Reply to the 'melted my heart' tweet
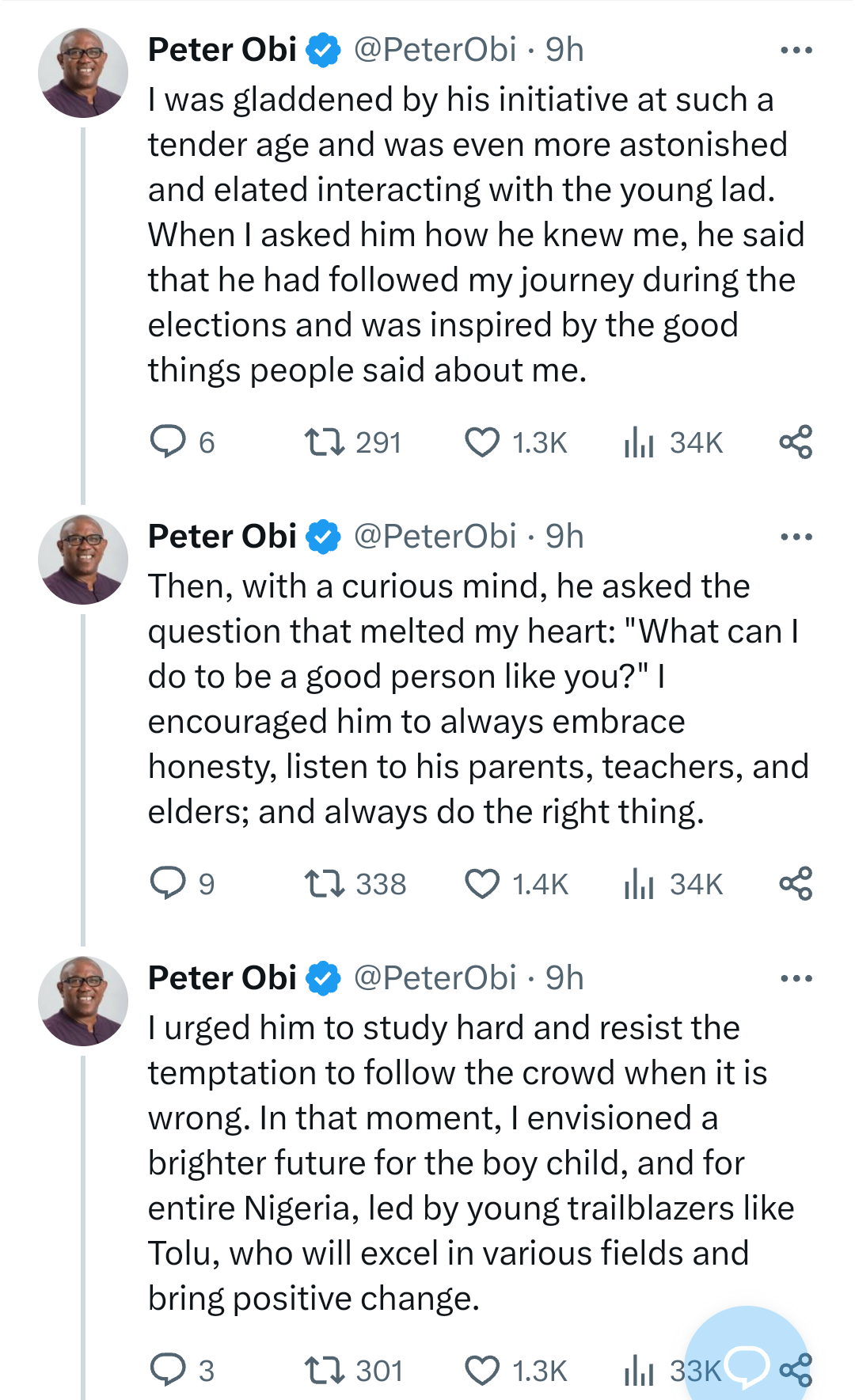This screenshot has height=1400, width=855. tap(168, 883)
